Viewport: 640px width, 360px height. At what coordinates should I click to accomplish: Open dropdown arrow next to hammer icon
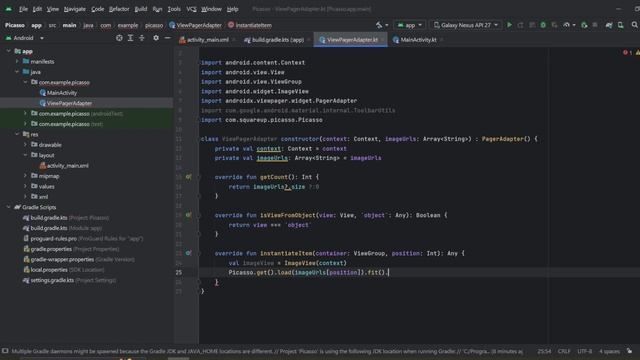click(387, 25)
